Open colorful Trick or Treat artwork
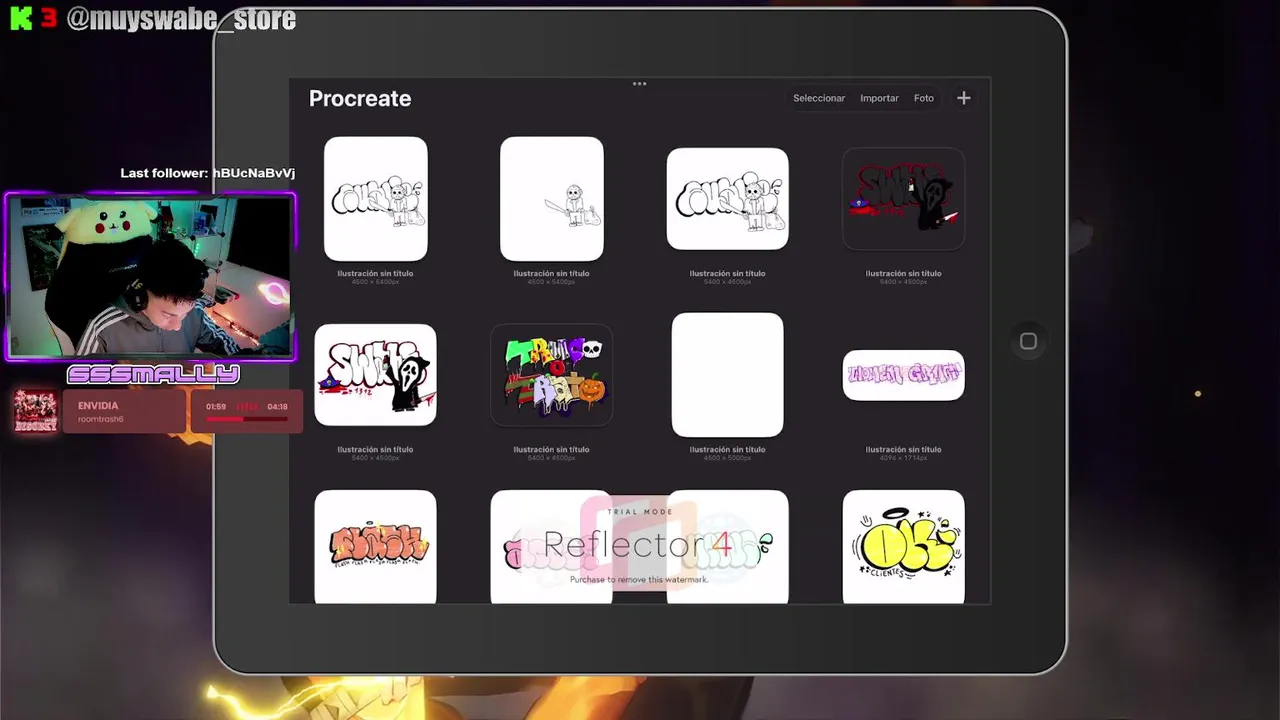 [x=552, y=375]
